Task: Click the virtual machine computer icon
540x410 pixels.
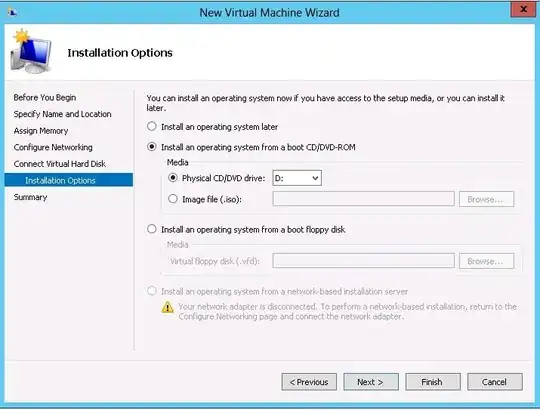Action: [x=31, y=51]
